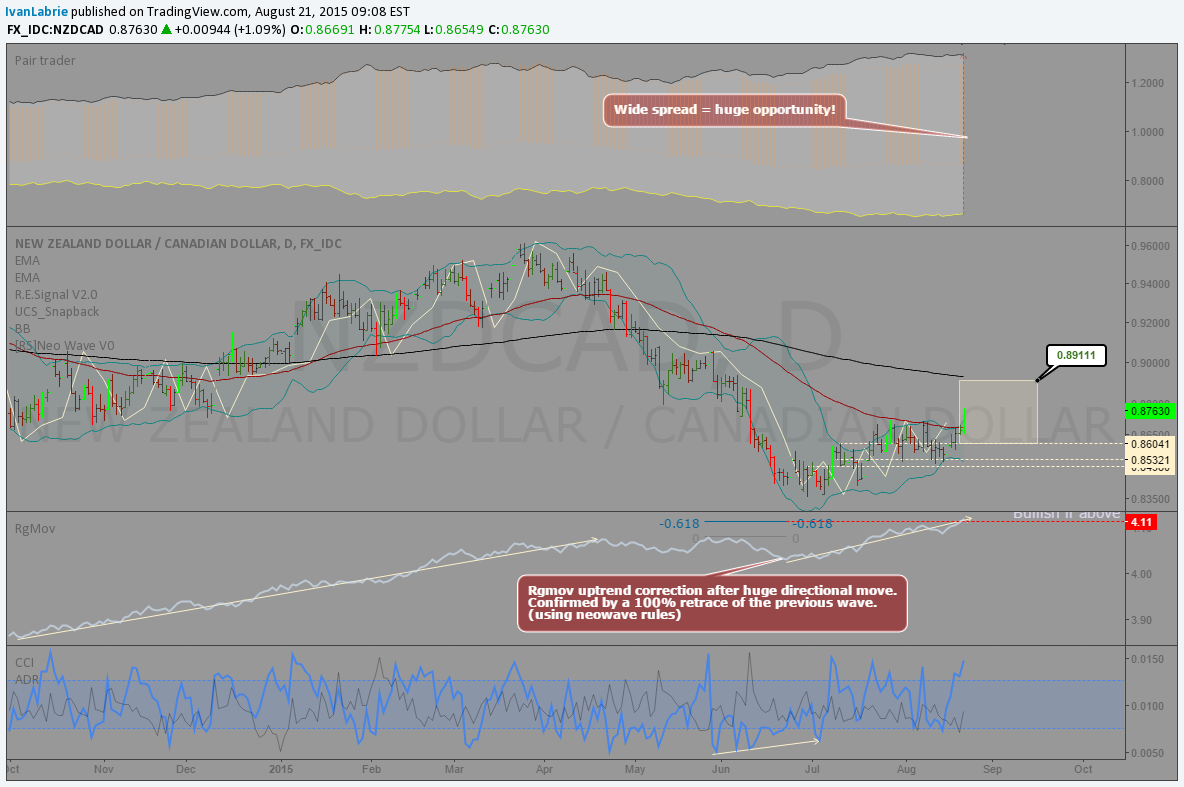The width and height of the screenshot is (1184, 787).
Task: Click the Mar label on time axis
Action: pos(454,769)
